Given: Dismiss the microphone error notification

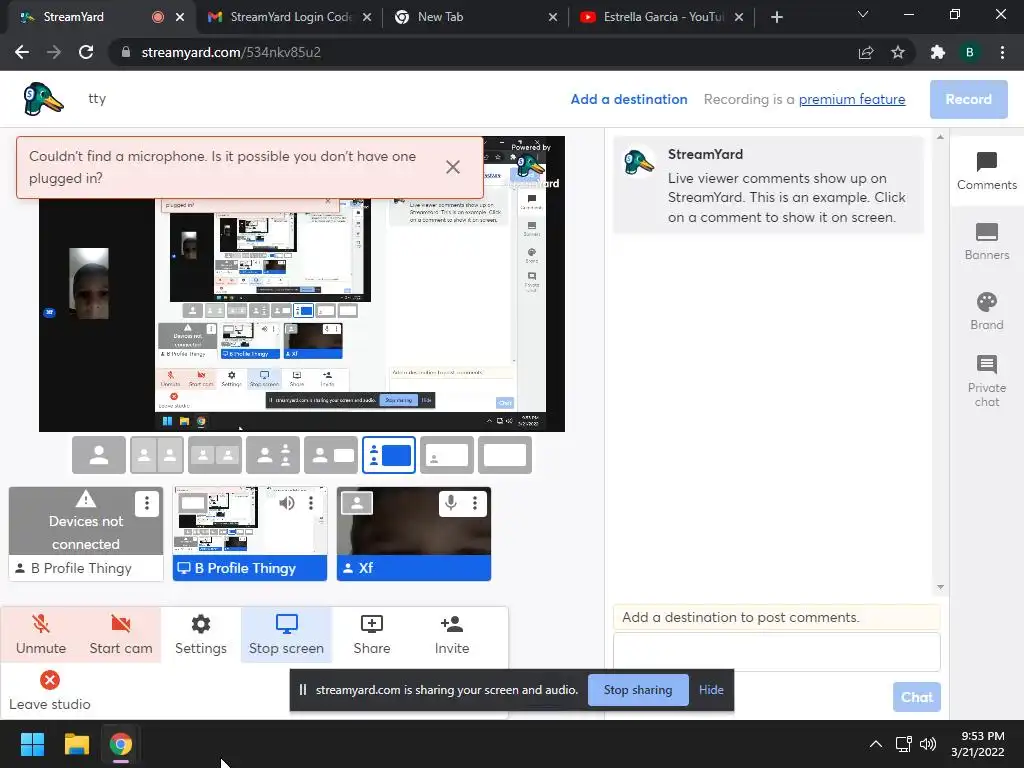Looking at the screenshot, I should point(453,167).
